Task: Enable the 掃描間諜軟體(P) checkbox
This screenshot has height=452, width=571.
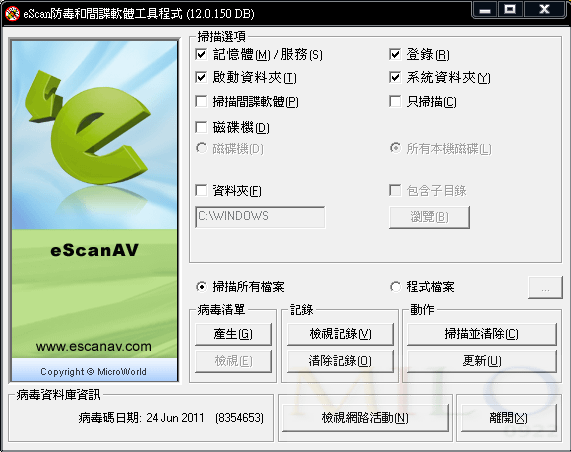Action: click(201, 101)
